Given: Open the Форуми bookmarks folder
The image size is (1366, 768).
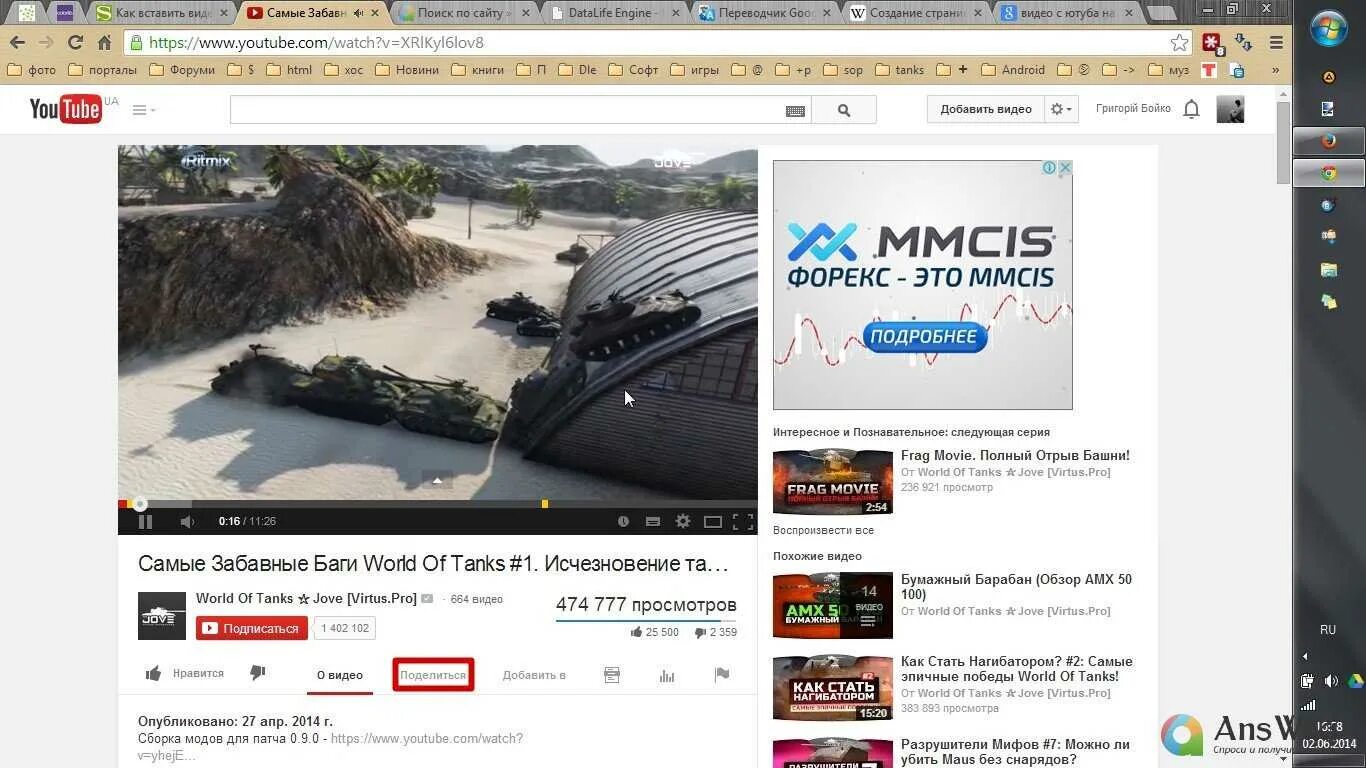Looking at the screenshot, I should 182,70.
